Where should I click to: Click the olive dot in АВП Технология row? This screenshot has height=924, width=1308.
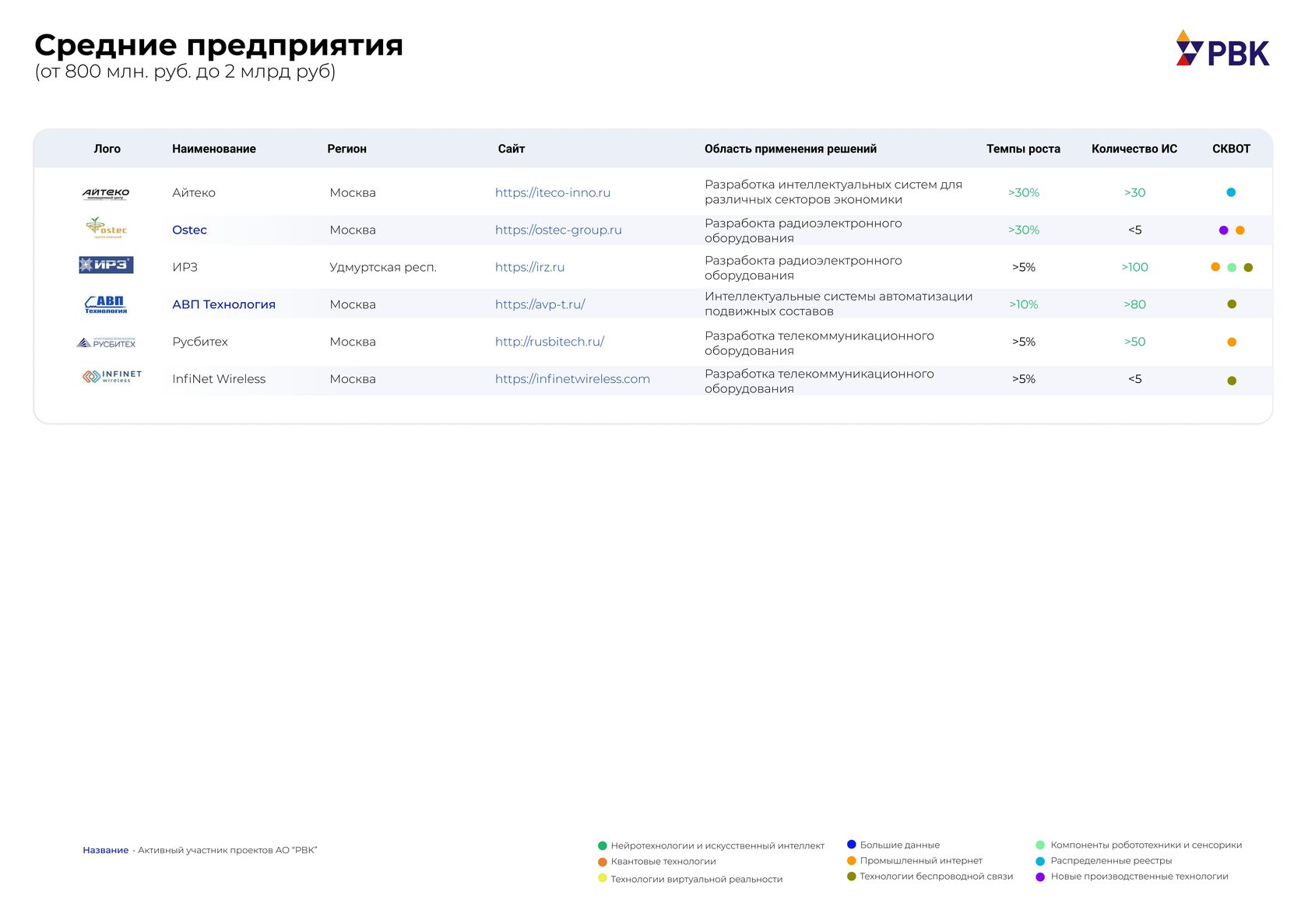(x=1232, y=304)
